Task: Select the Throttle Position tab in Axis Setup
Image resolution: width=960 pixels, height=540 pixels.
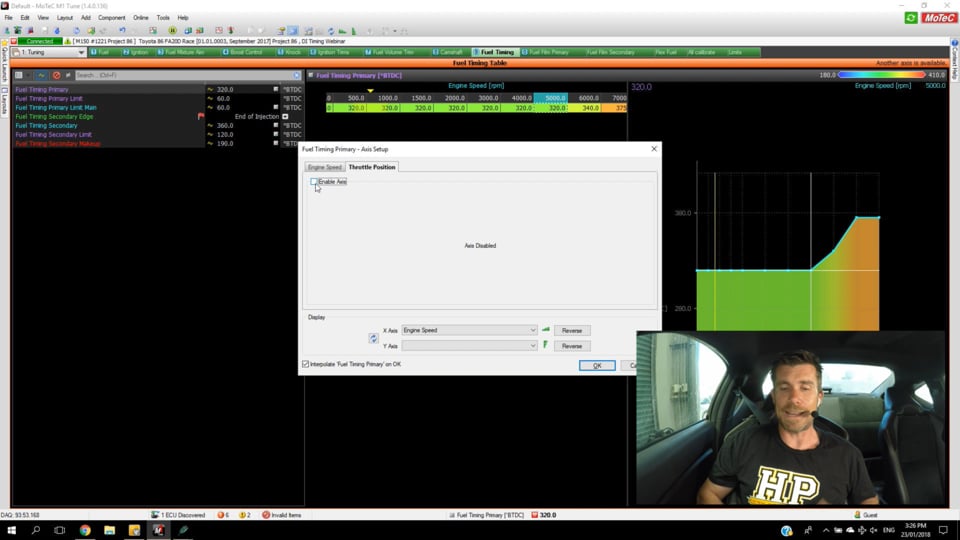Action: tap(372, 167)
